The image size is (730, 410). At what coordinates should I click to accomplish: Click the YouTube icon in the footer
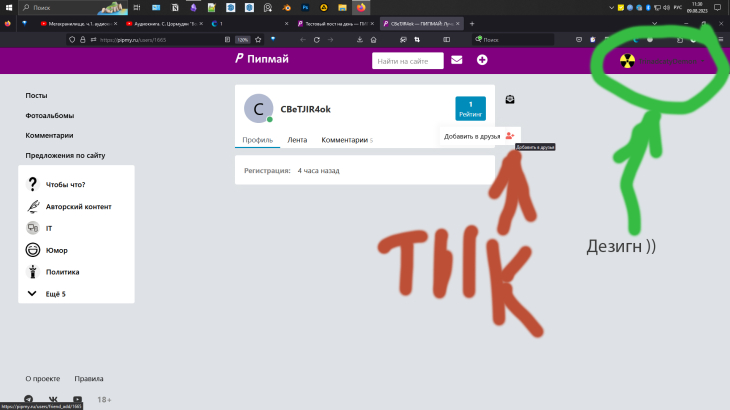[78, 400]
